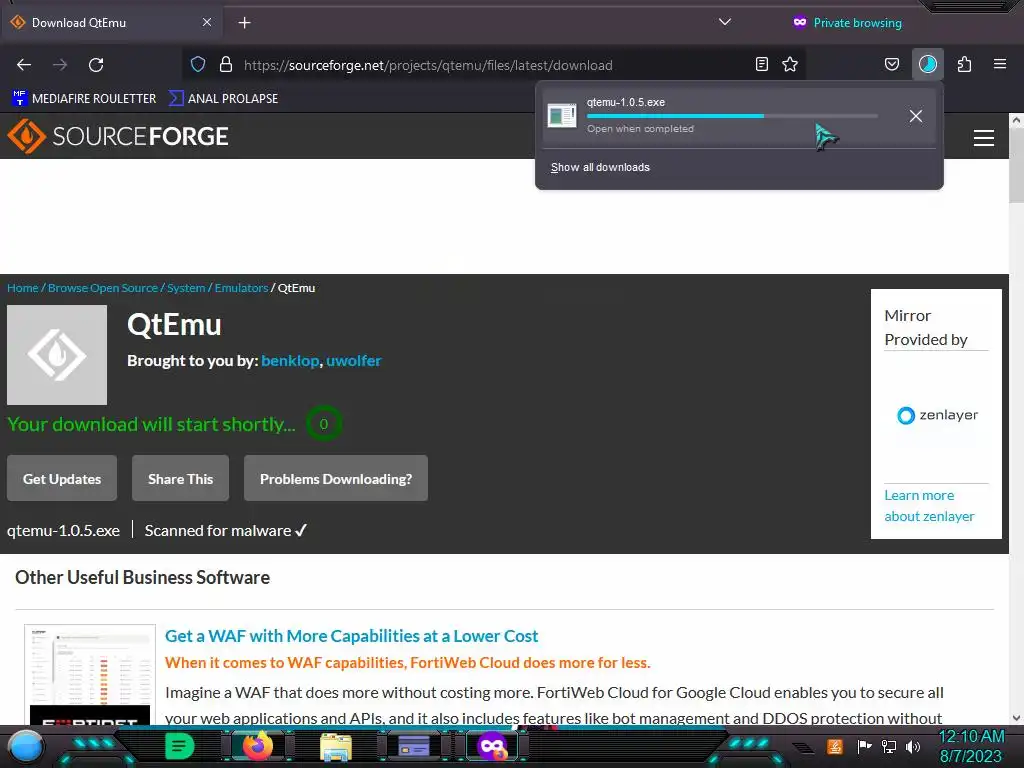1024x768 pixels.
Task: Open Firefox from the taskbar
Action: click(x=258, y=746)
